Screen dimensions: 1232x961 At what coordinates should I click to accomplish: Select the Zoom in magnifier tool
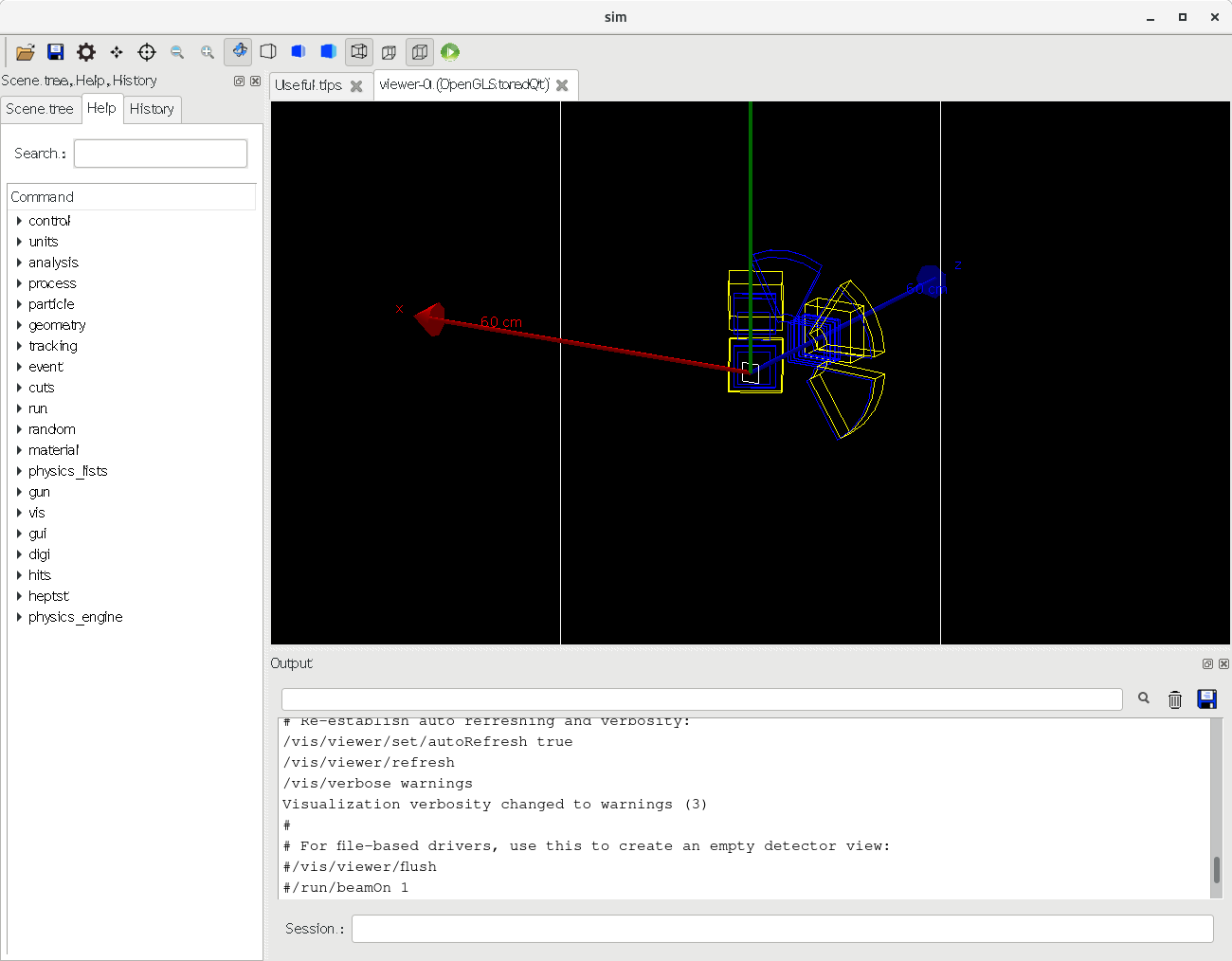(x=208, y=52)
